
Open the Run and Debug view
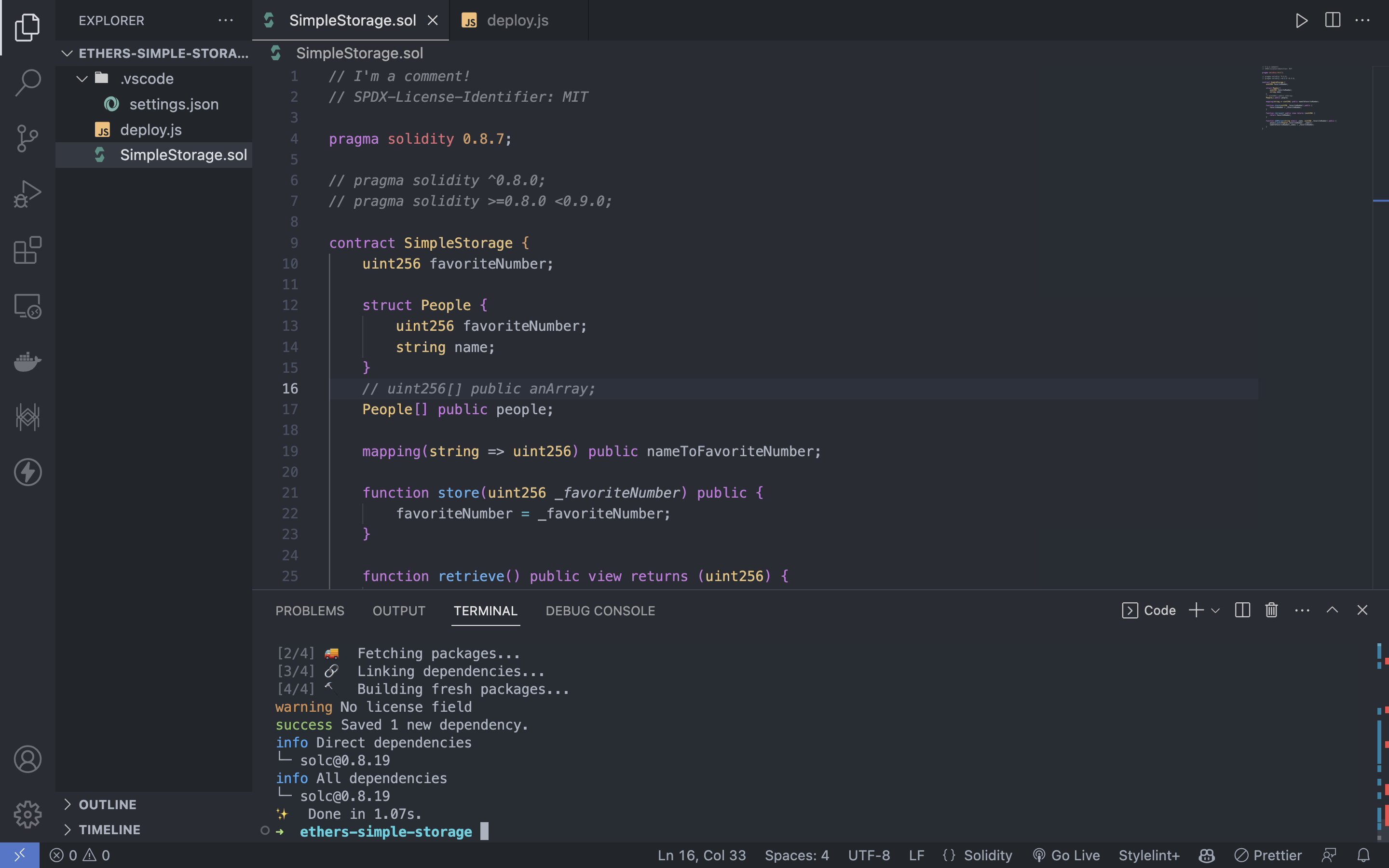click(27, 194)
